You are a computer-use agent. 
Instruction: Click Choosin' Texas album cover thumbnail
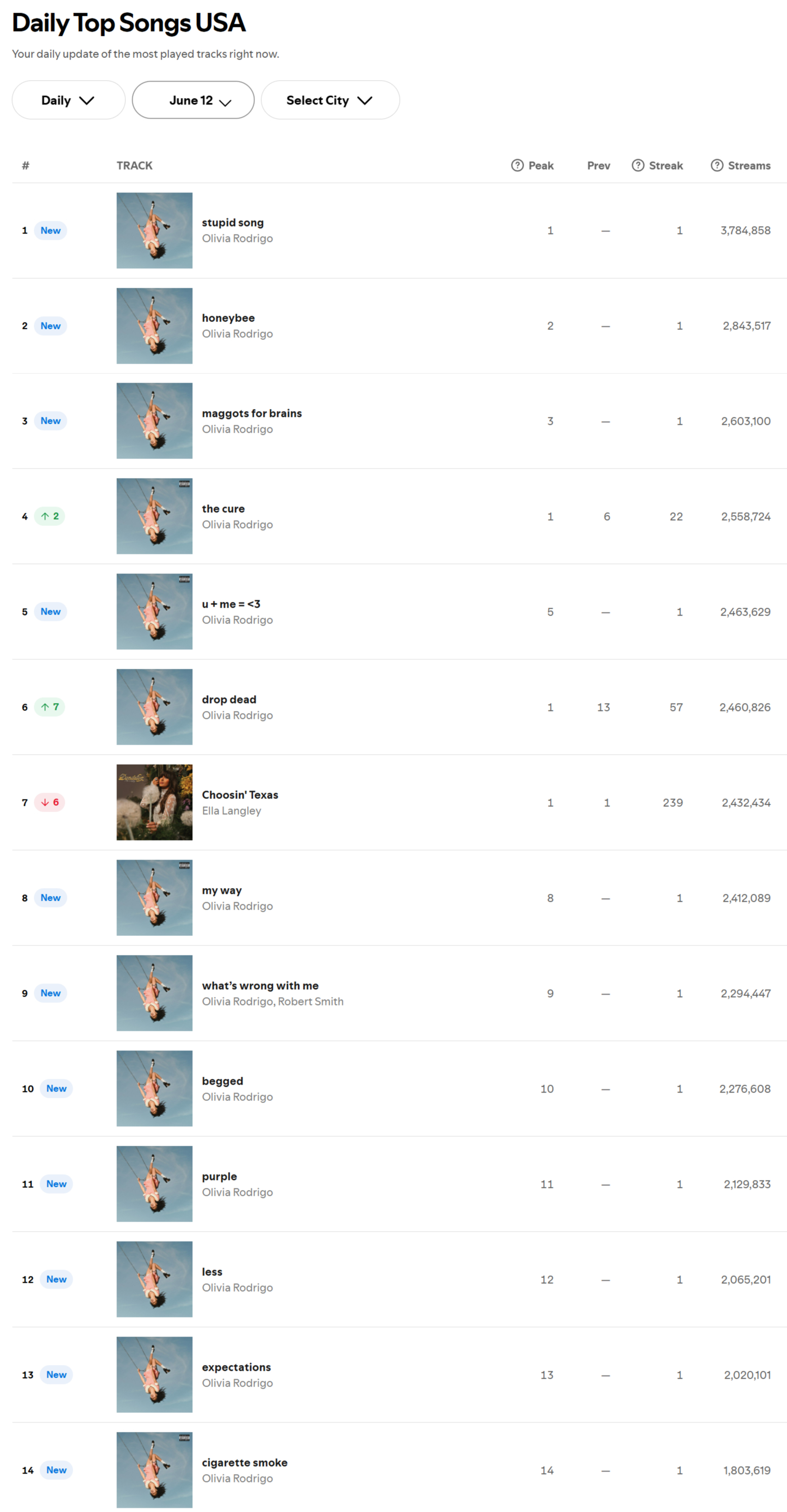coord(154,802)
